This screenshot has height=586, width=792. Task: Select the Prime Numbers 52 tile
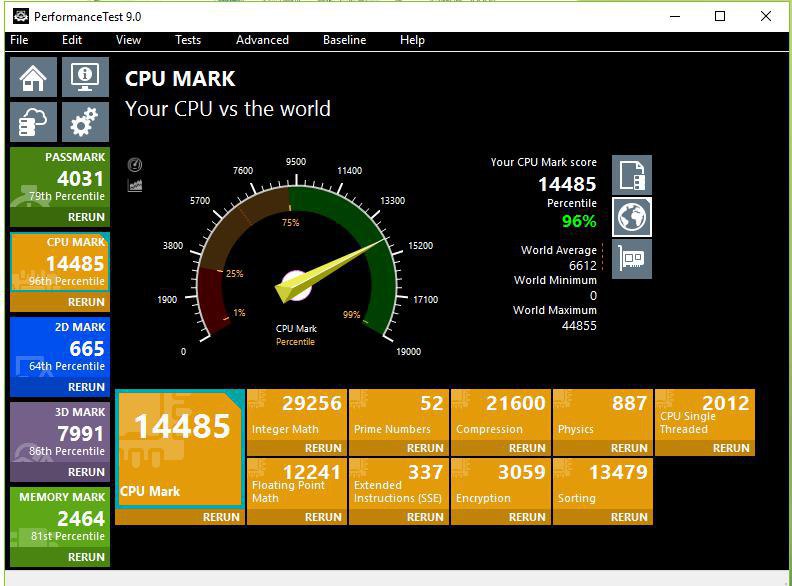[399, 415]
